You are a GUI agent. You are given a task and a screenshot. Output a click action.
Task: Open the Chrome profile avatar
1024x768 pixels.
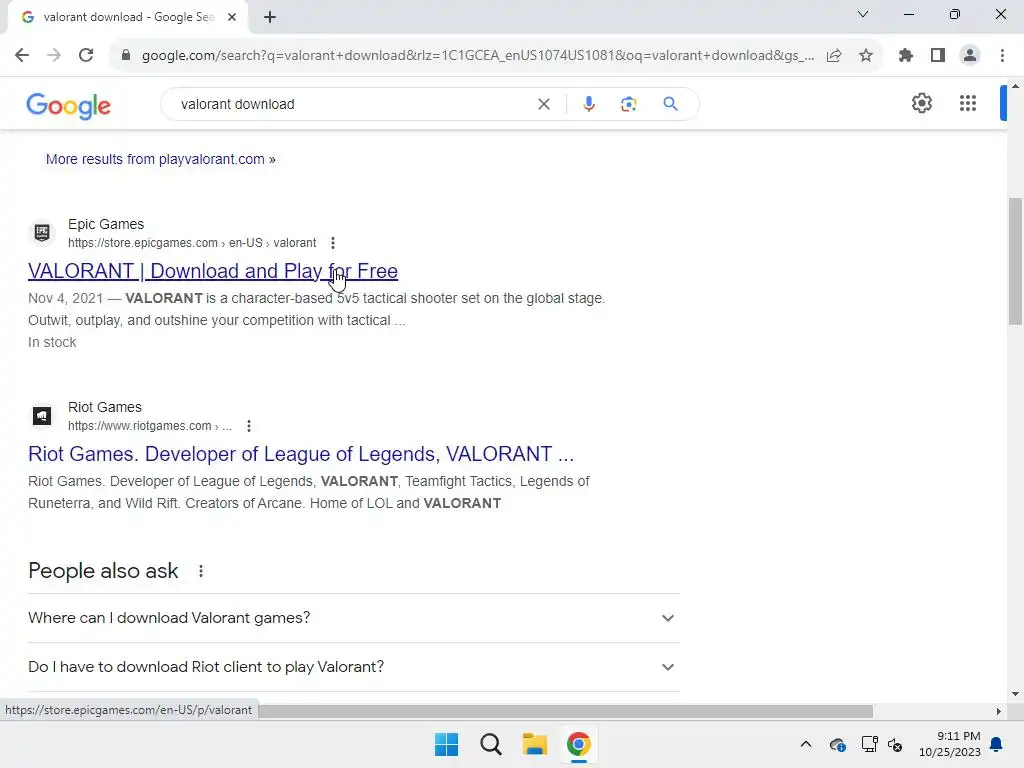pyautogui.click(x=970, y=56)
